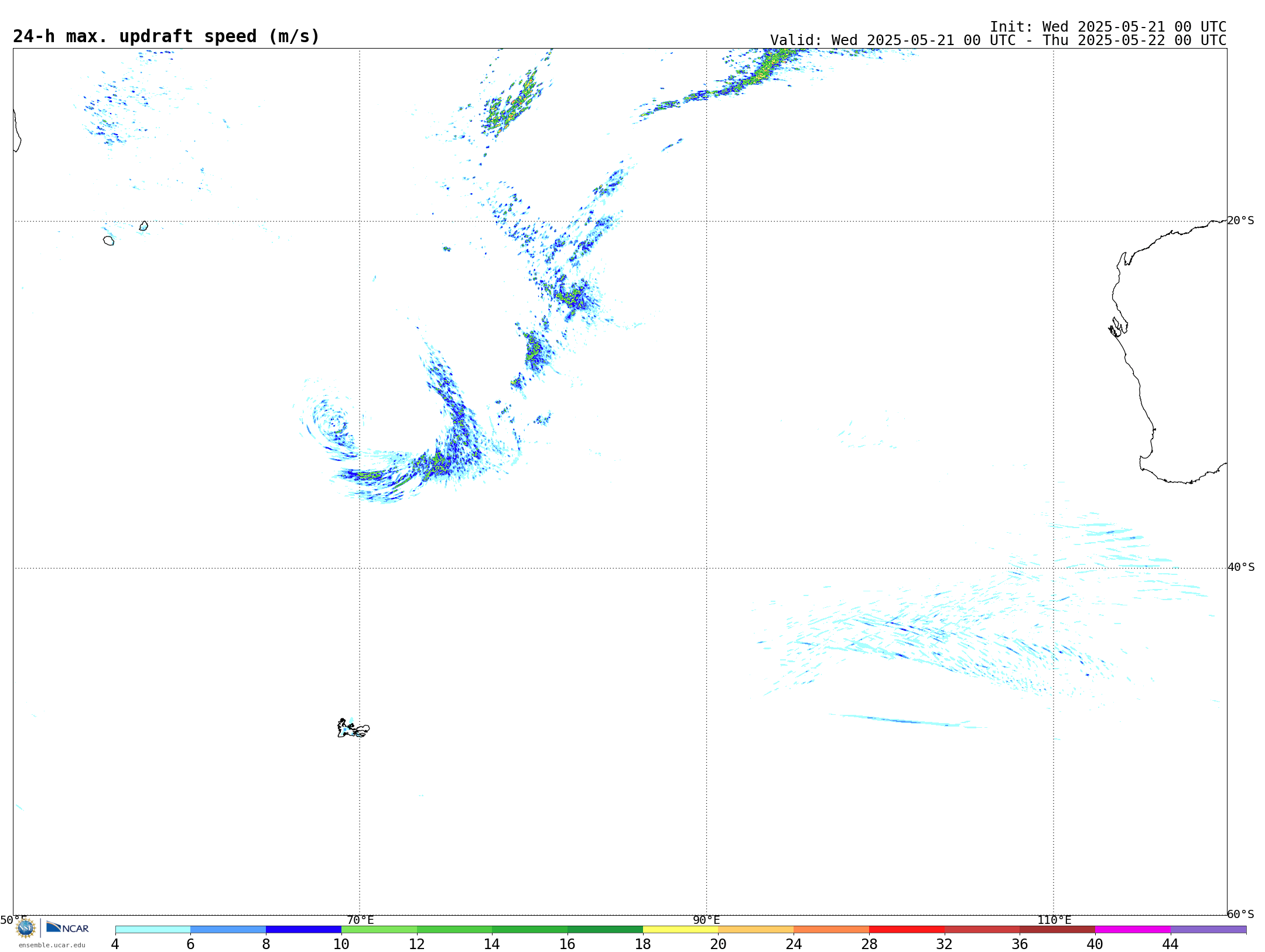
Task: Click the Réunion island outline
Action: point(108,241)
